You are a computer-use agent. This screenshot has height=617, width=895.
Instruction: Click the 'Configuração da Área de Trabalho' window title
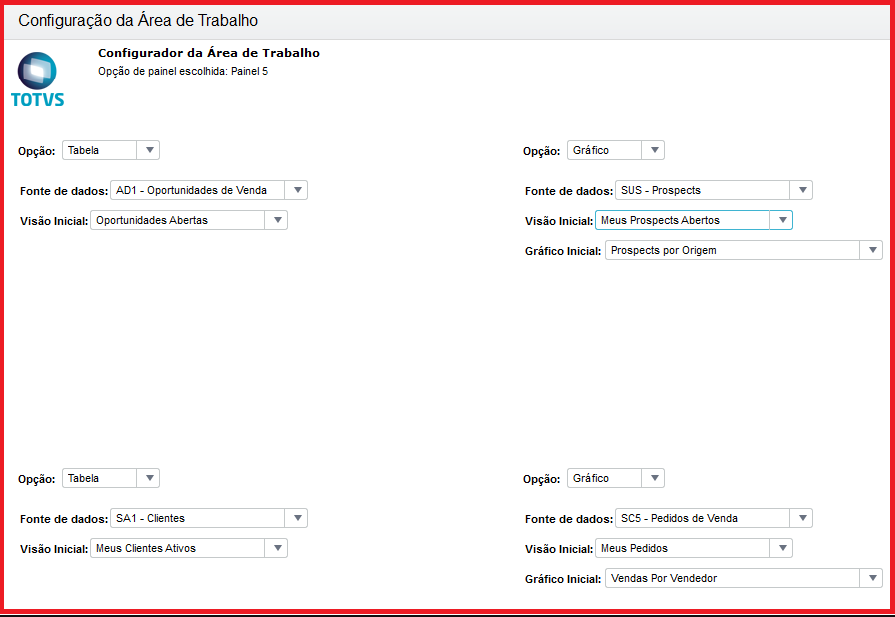point(138,21)
